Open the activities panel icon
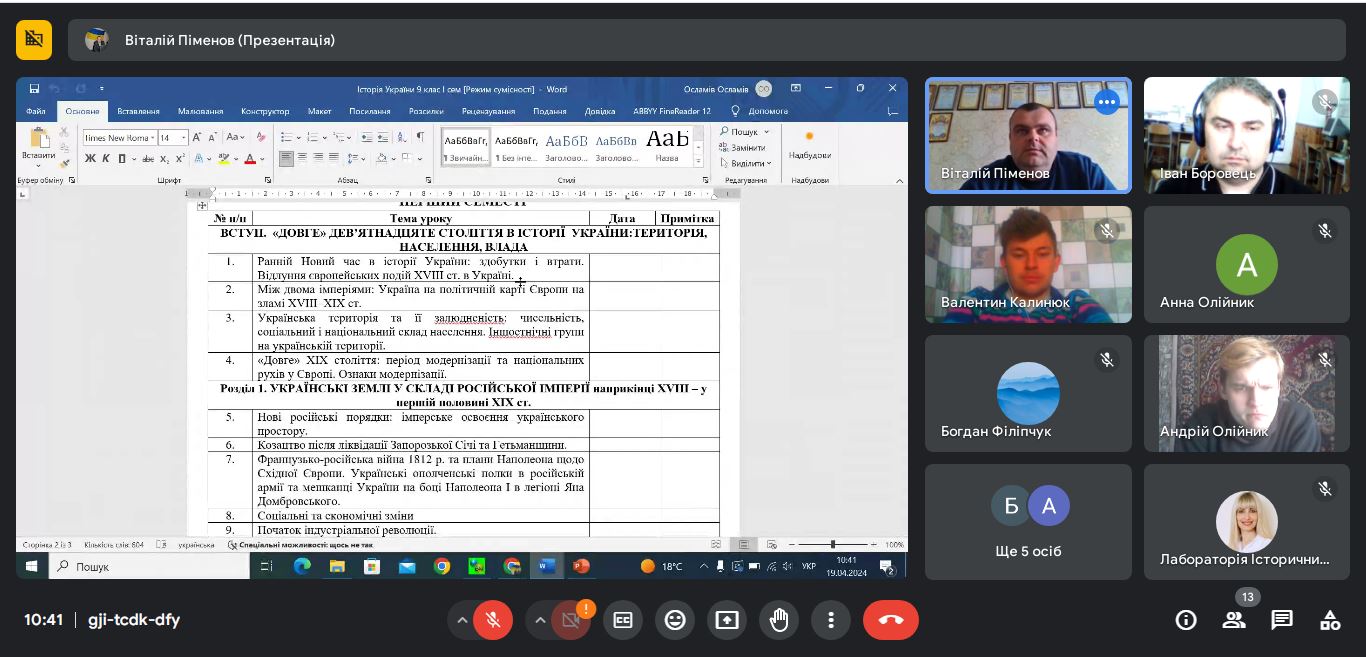The height and width of the screenshot is (657, 1366). point(1330,620)
